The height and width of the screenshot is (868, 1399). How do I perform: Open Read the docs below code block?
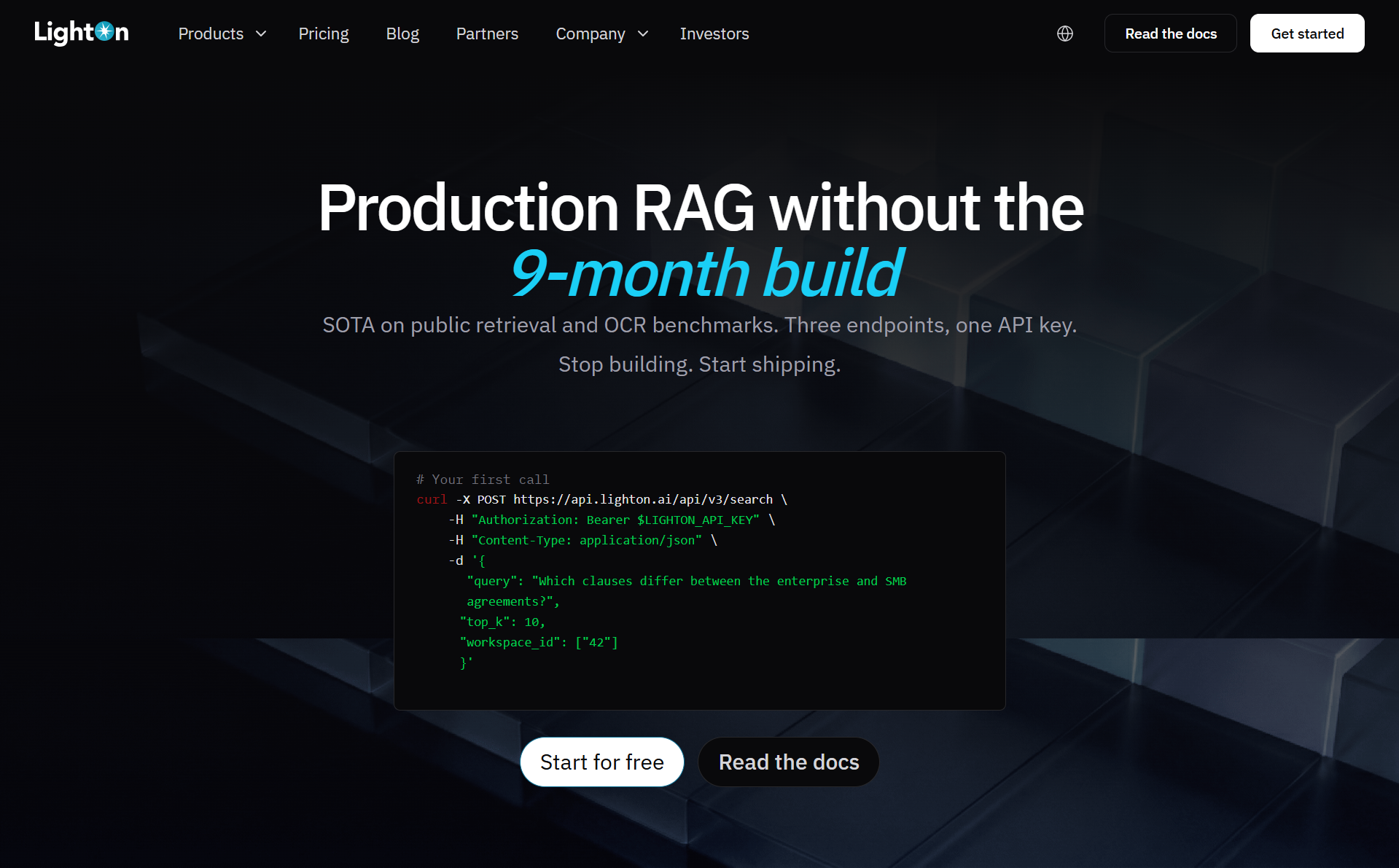tap(789, 762)
